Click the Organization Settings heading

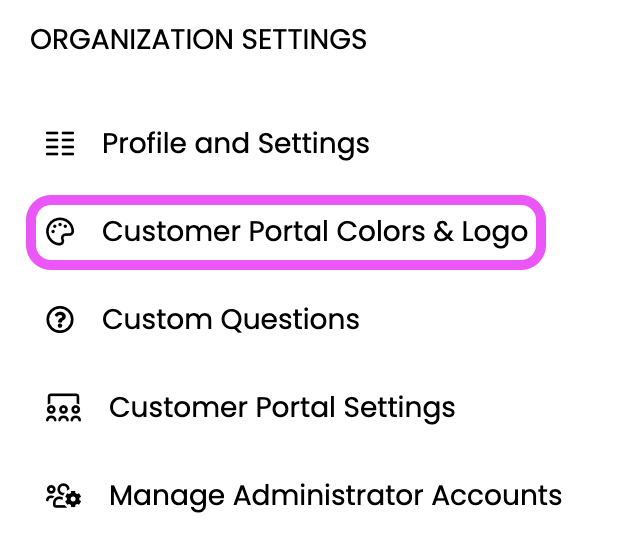click(x=198, y=40)
